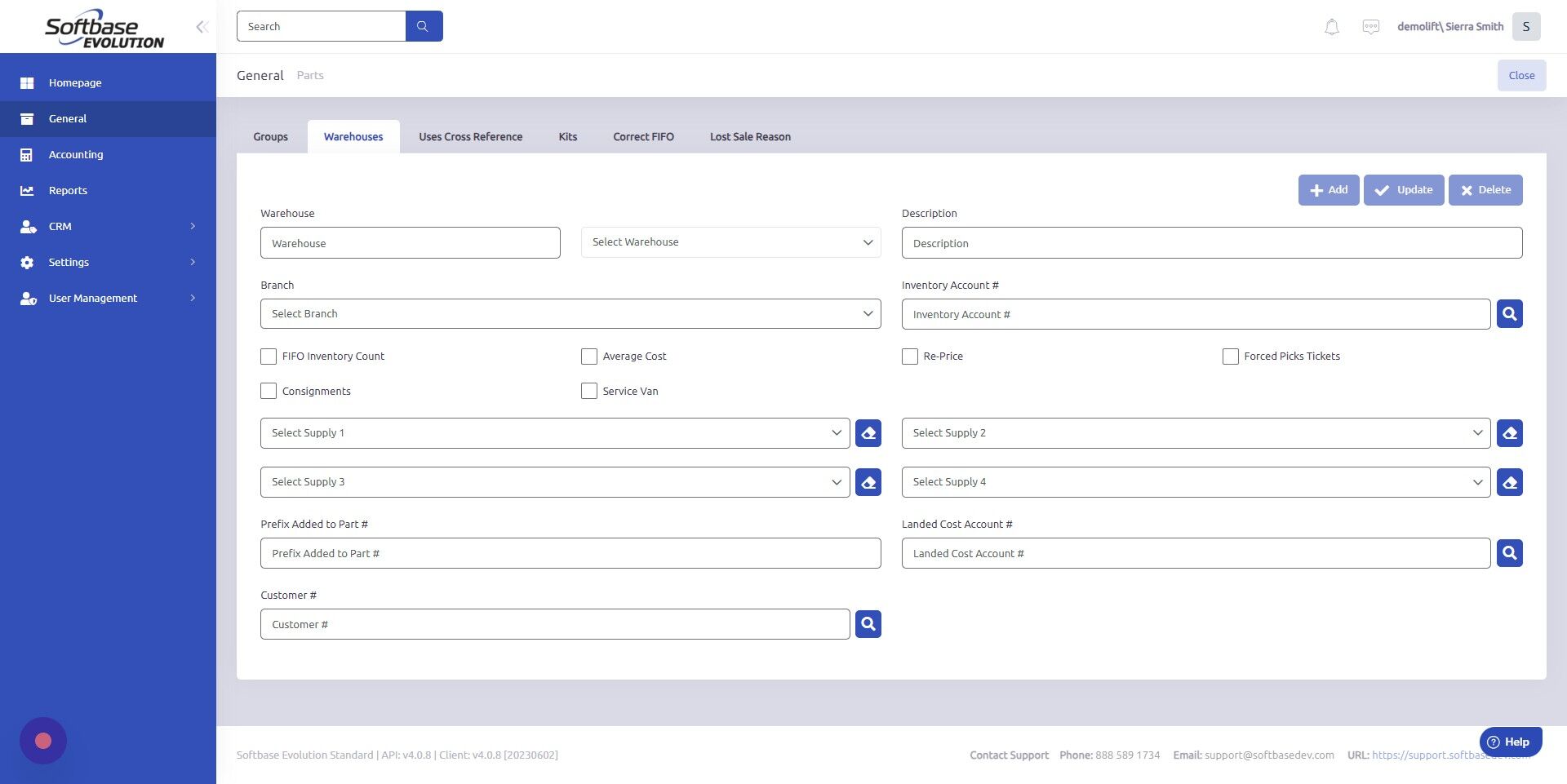Click the Update button
The image size is (1567, 784).
tap(1403, 189)
